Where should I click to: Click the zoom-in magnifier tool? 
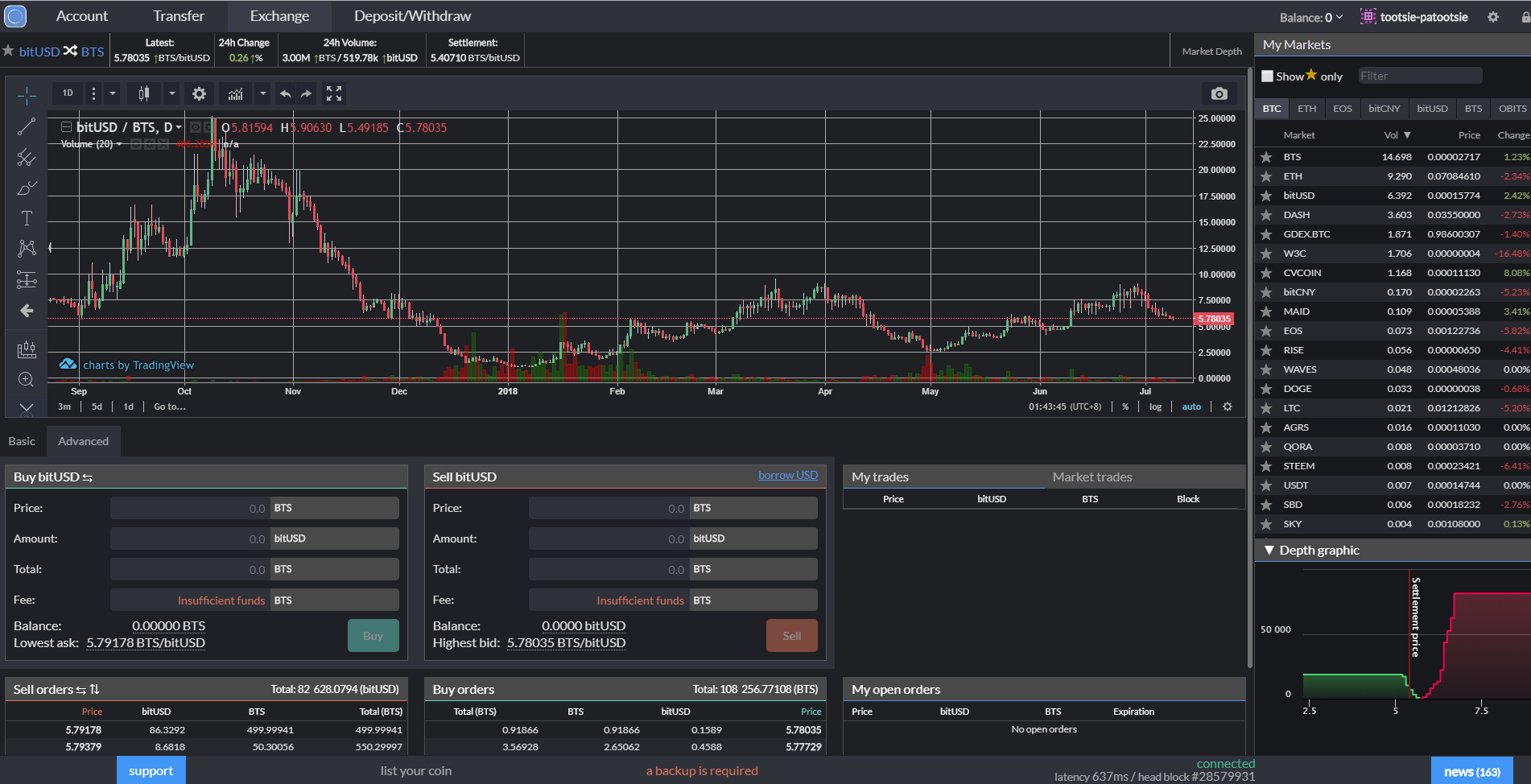[27, 379]
